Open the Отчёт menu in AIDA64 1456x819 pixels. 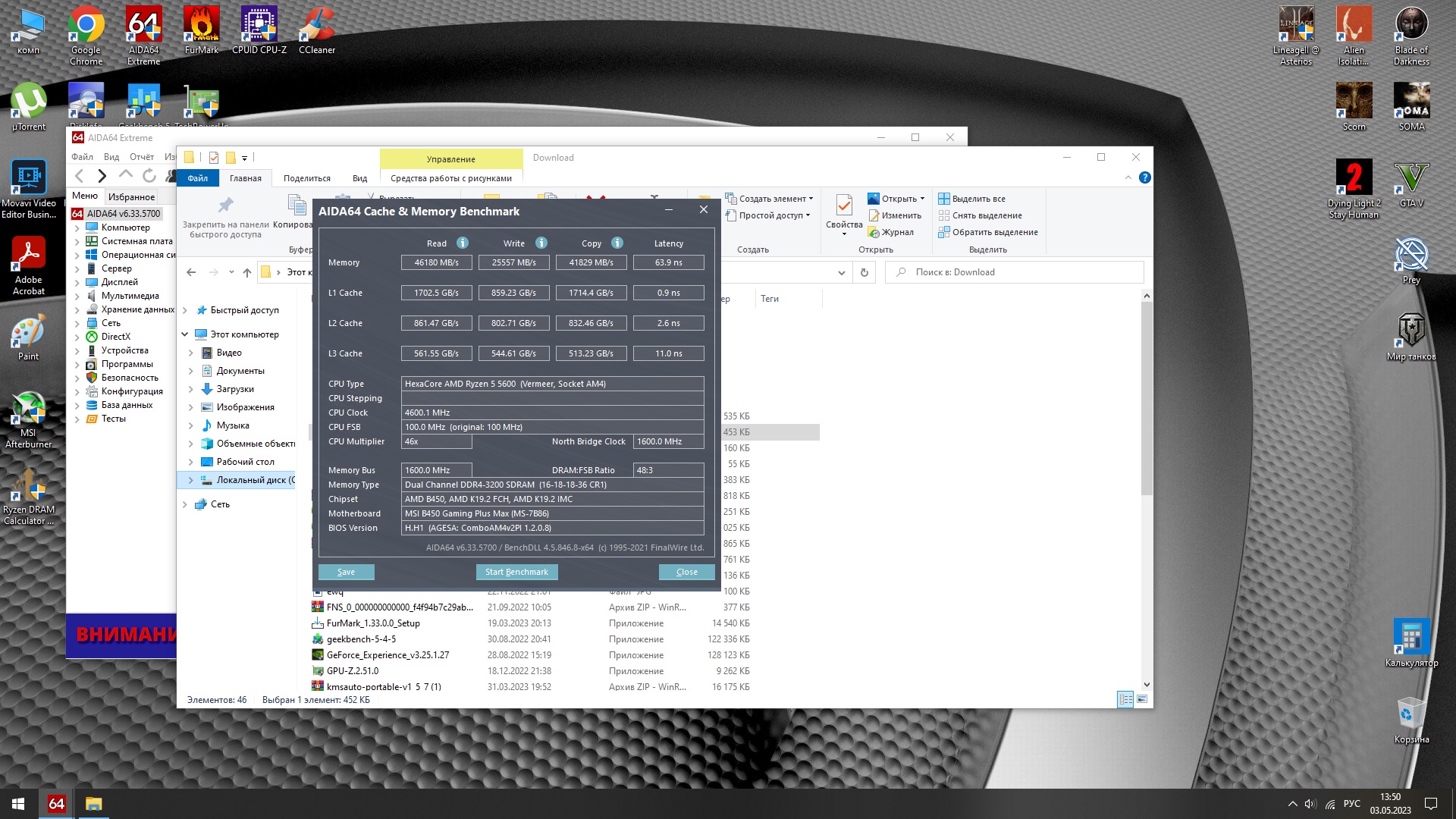pyautogui.click(x=142, y=157)
